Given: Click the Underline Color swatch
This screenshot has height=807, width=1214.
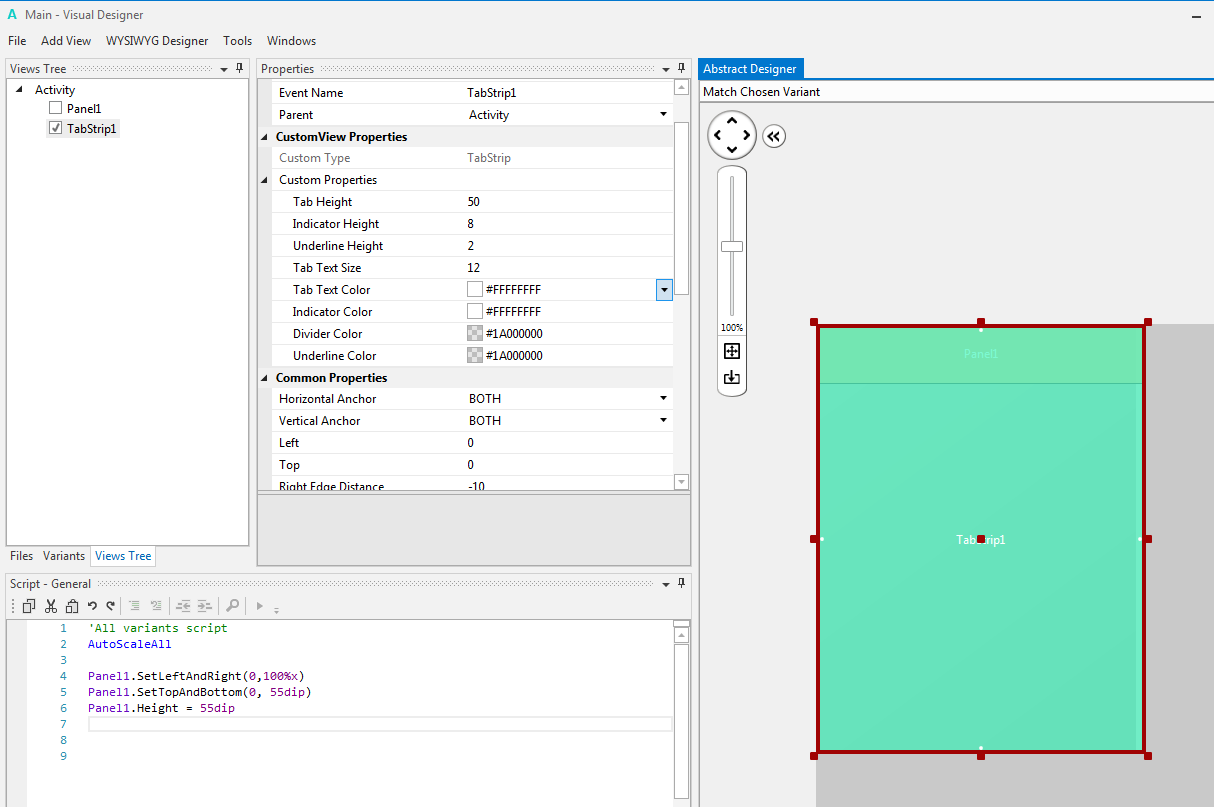Looking at the screenshot, I should [475, 356].
